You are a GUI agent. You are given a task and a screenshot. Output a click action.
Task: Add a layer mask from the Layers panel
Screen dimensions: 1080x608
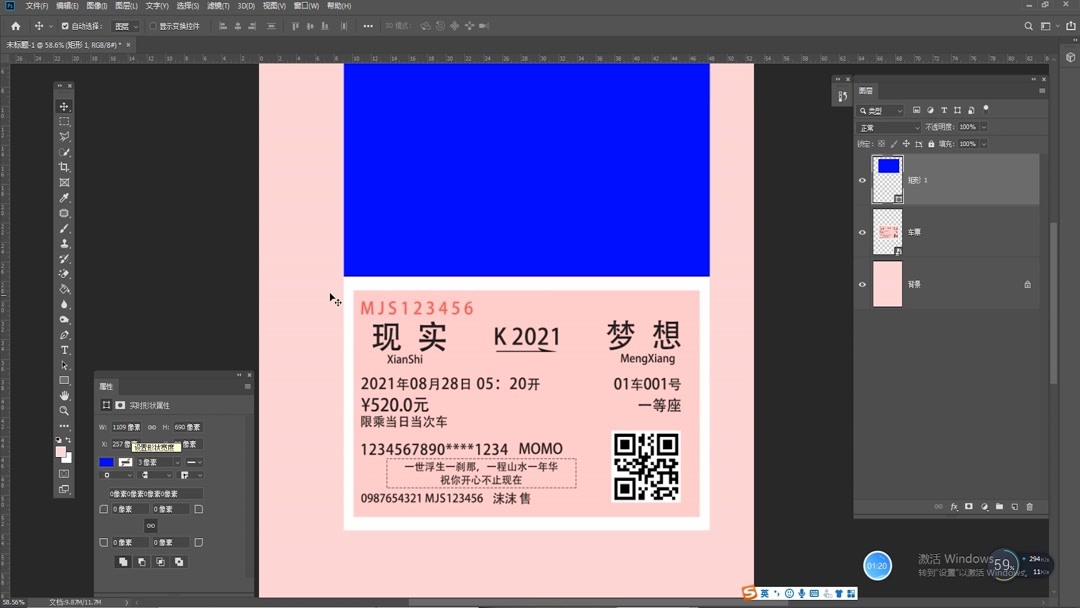(x=969, y=507)
